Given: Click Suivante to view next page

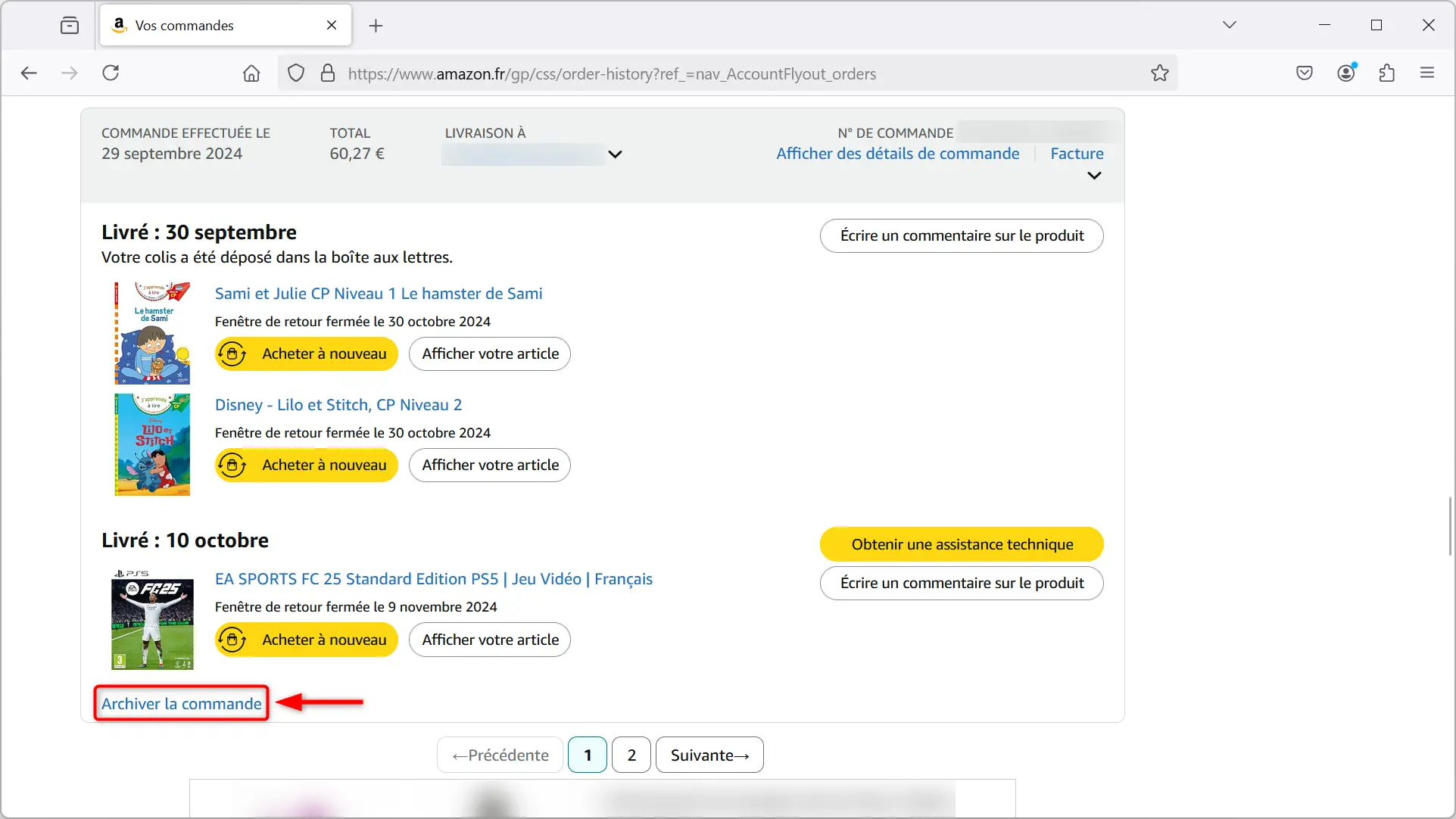Looking at the screenshot, I should (x=709, y=755).
